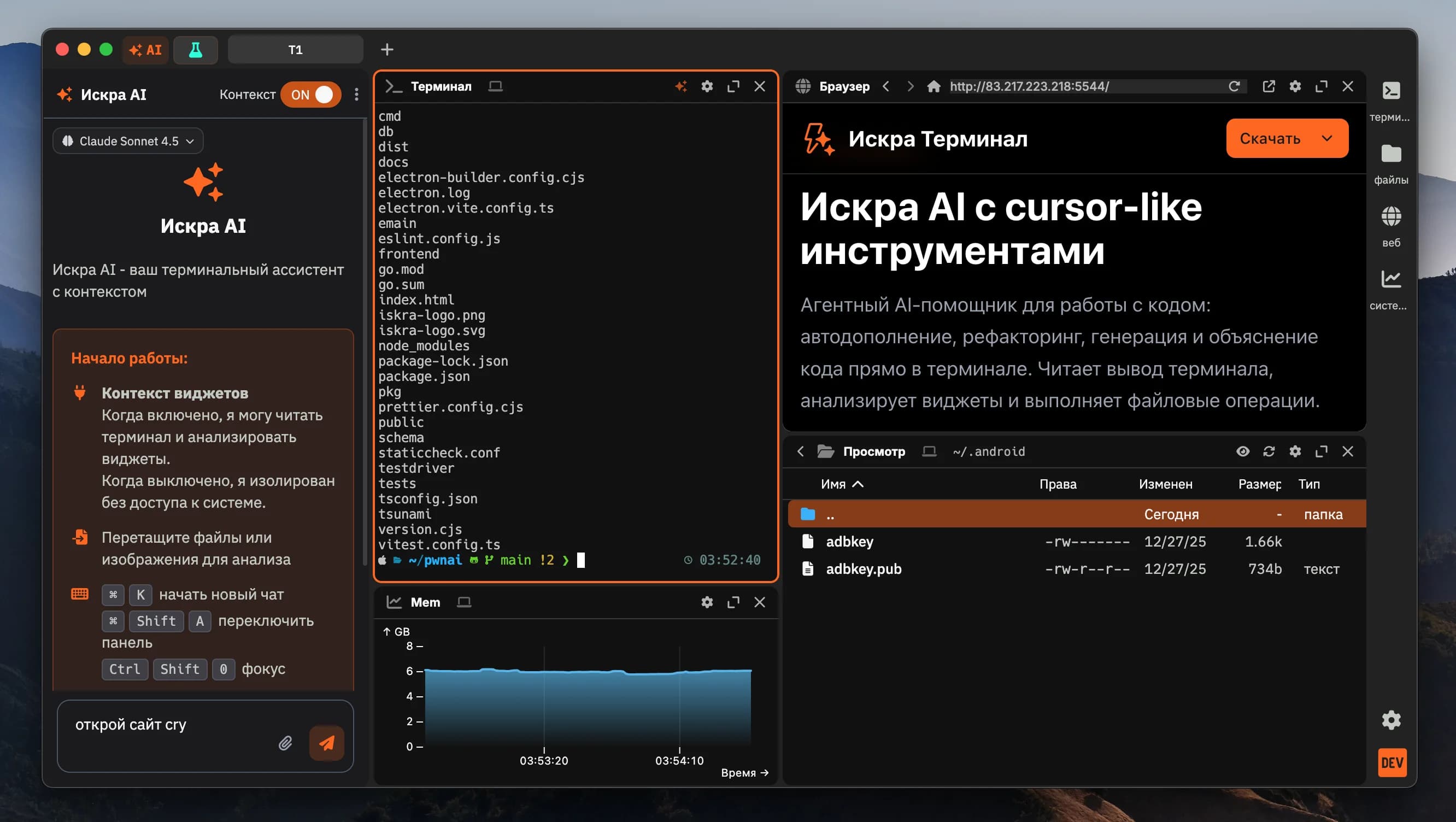
Task: Reverse sorting via the Имя column chevron
Action: click(x=859, y=484)
